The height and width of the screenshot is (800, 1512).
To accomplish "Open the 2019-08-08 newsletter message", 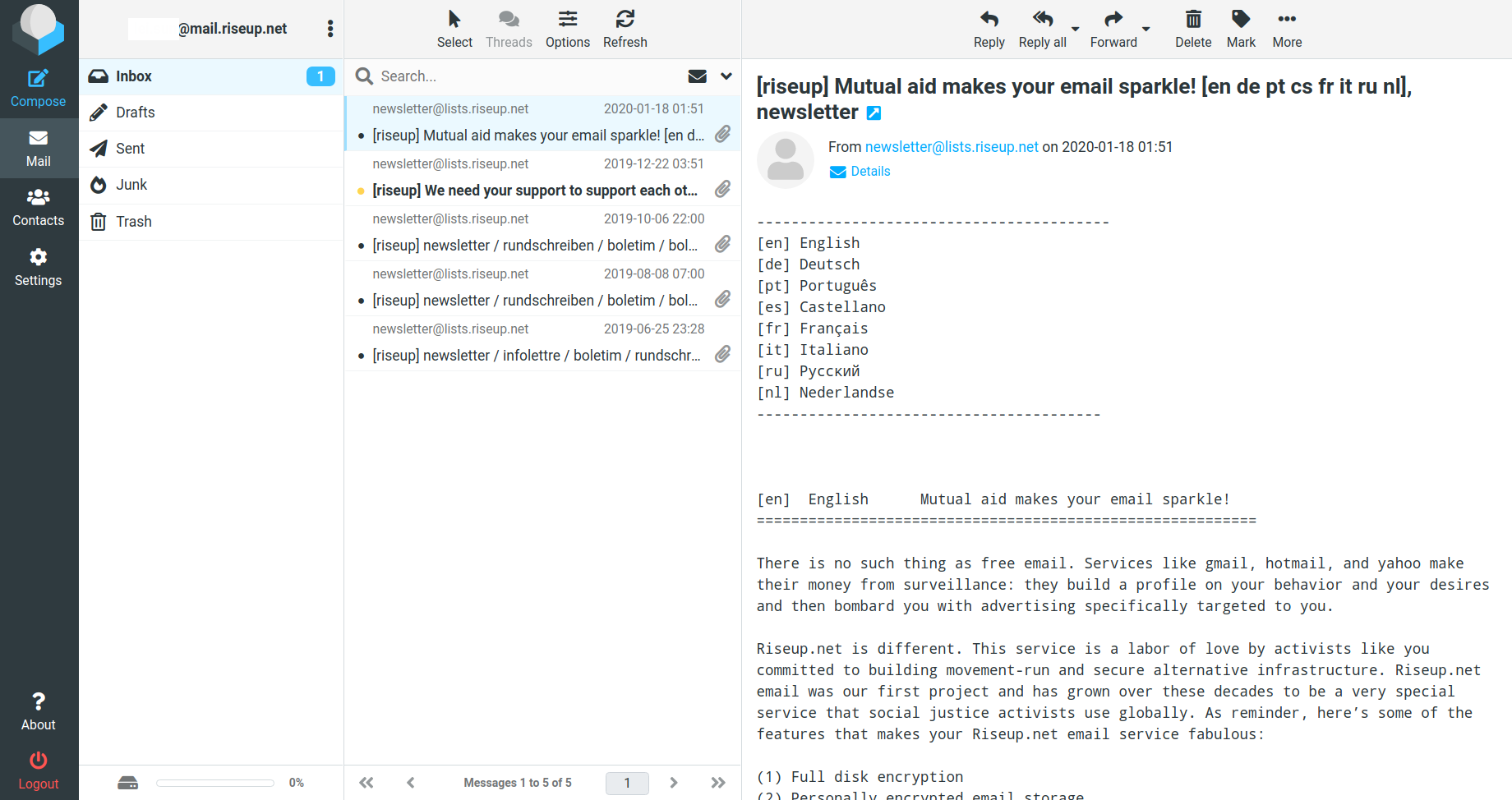I will 542,288.
